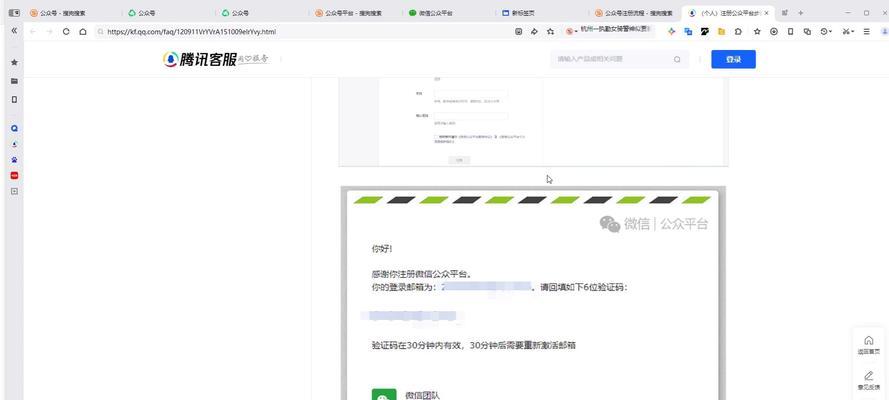Collapse the browser sidebar with double-chevron icon
Screen dimensions: 889x400
click(x=14, y=31)
